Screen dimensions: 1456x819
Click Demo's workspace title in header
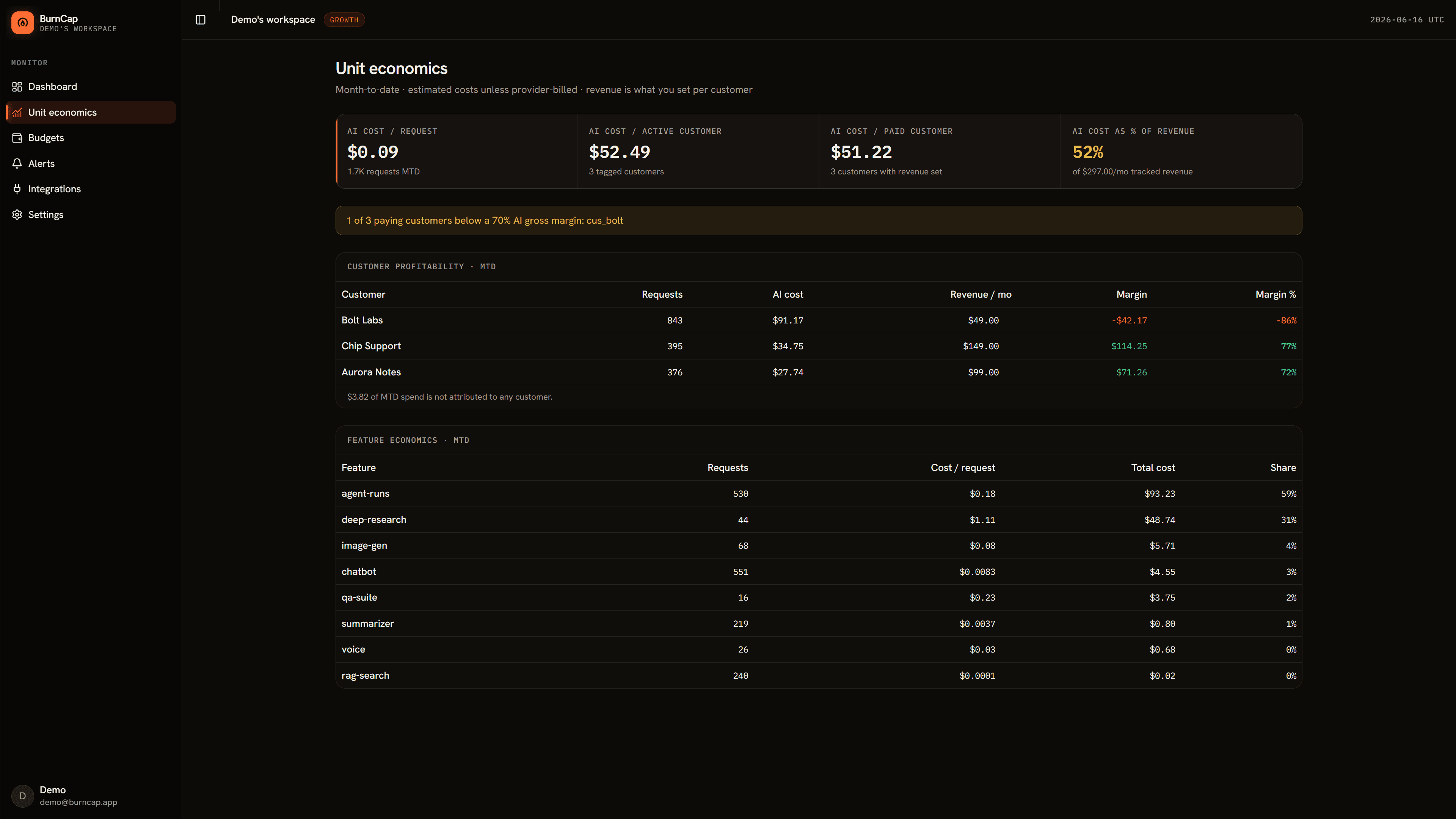[273, 20]
